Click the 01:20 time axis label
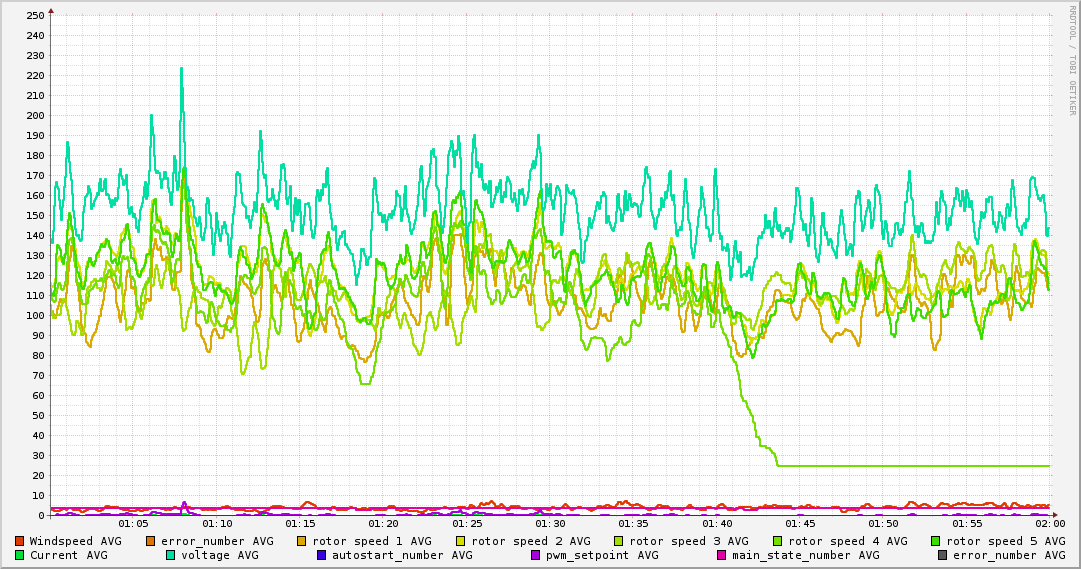The image size is (1081, 569). tap(384, 524)
